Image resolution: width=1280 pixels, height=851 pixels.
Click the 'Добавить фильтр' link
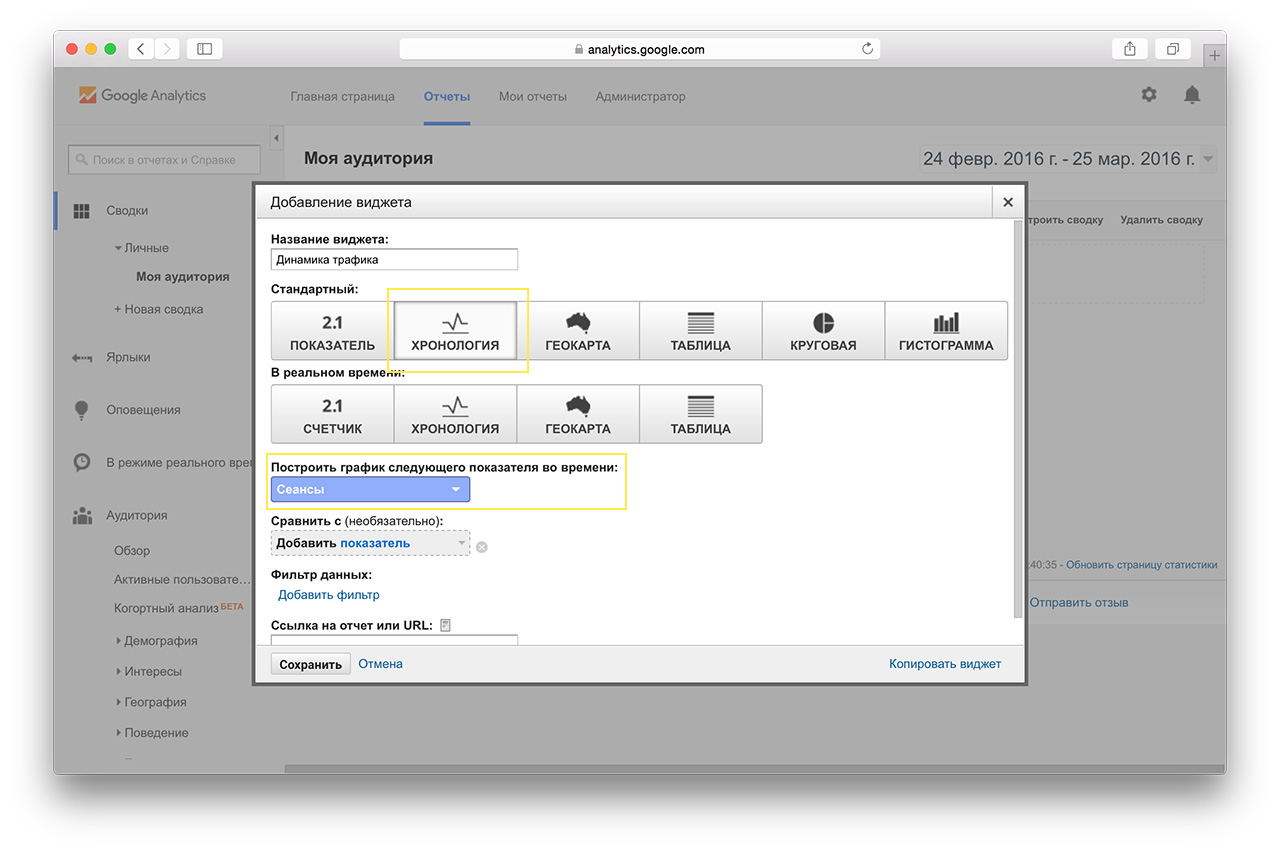coord(329,595)
